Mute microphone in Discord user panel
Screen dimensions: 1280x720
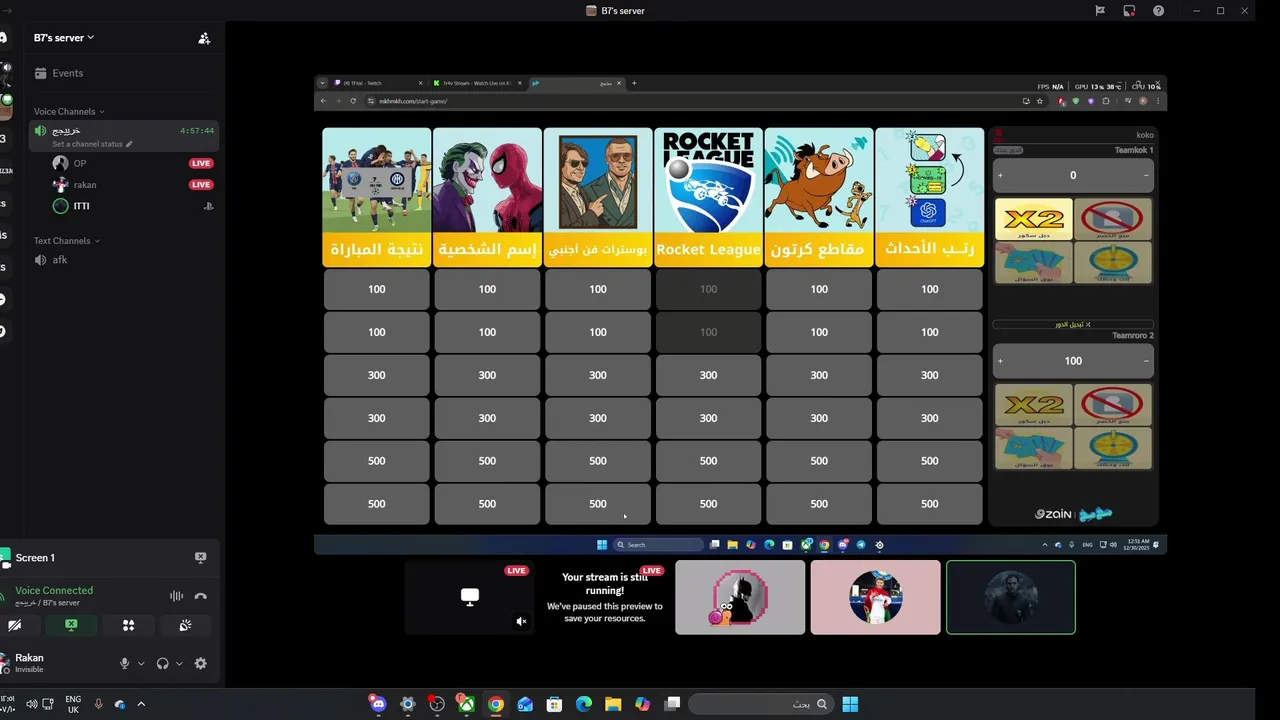coord(125,663)
